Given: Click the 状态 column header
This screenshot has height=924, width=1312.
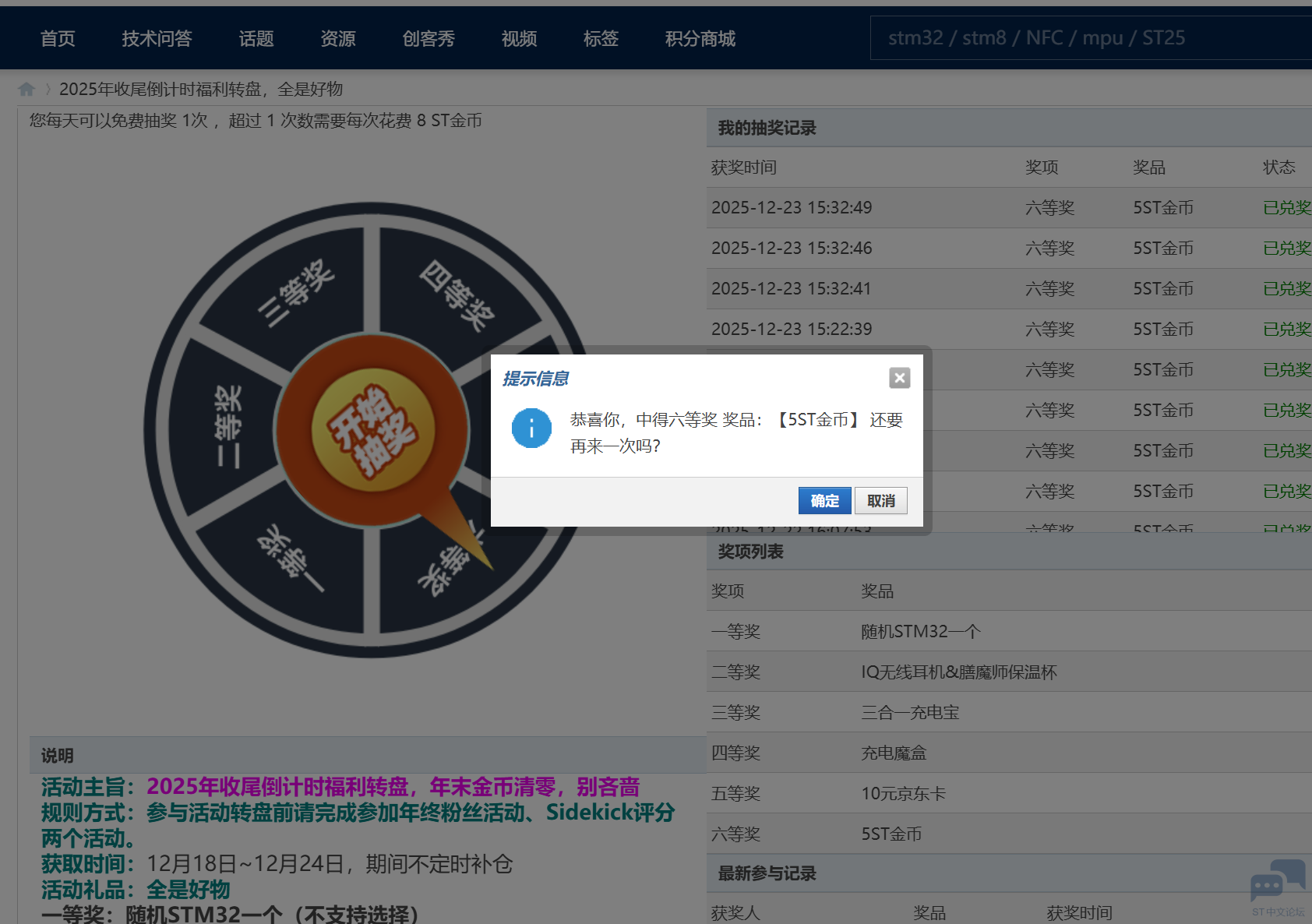Looking at the screenshot, I should 1279,168.
